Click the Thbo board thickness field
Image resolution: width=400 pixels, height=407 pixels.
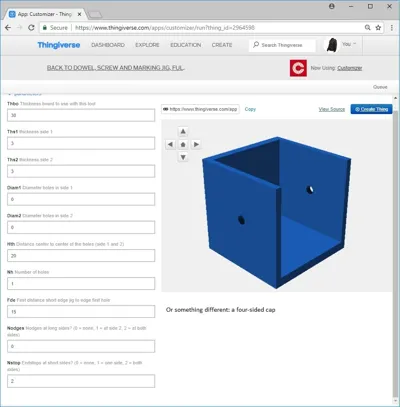point(81,115)
